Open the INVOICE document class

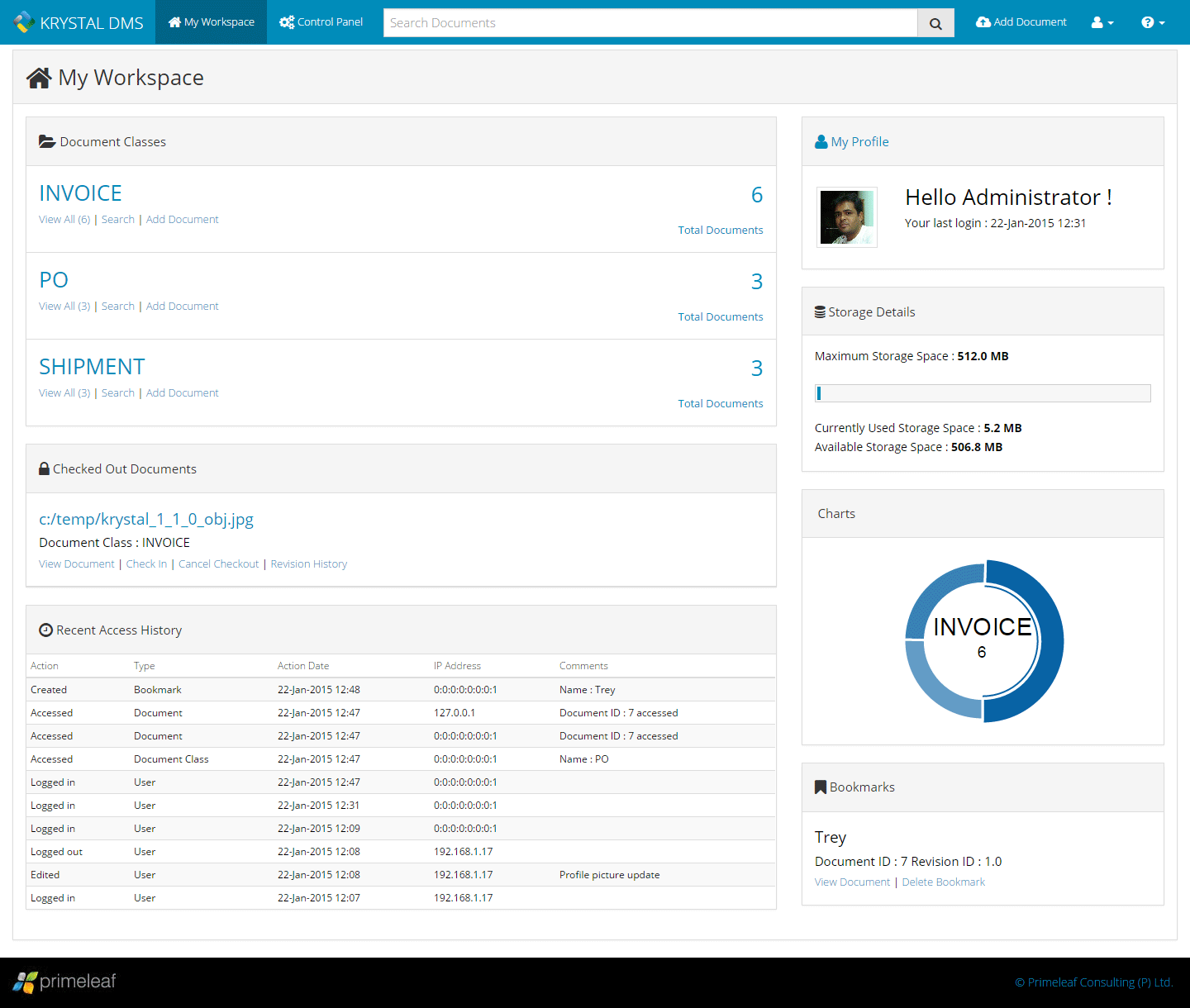click(80, 193)
